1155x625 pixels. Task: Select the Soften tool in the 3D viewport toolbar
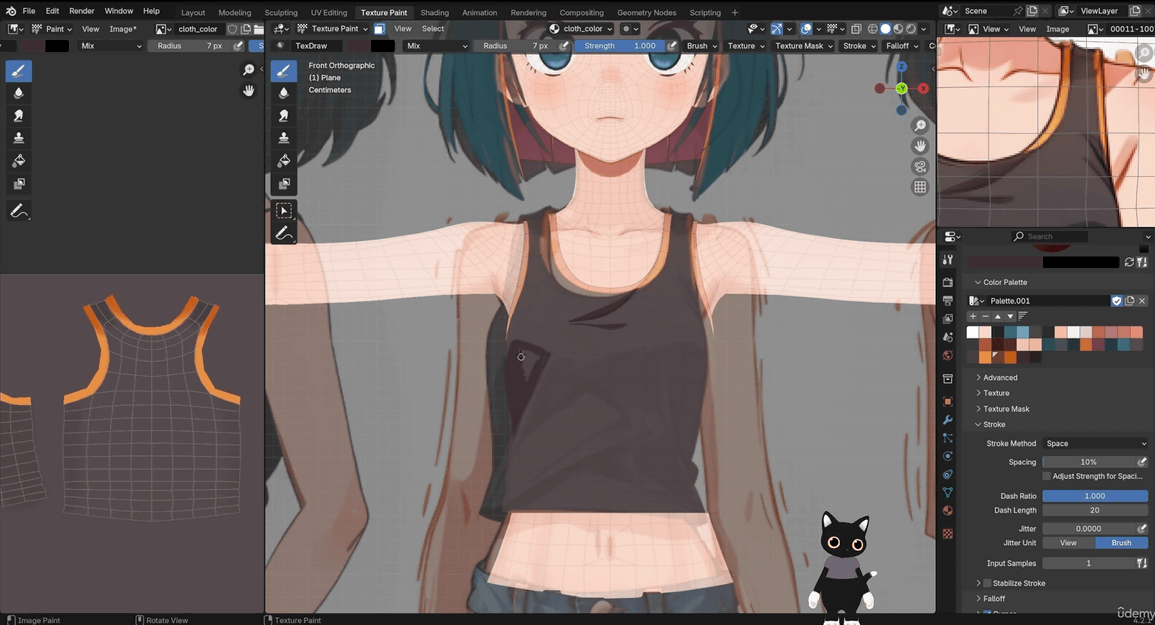[x=284, y=93]
